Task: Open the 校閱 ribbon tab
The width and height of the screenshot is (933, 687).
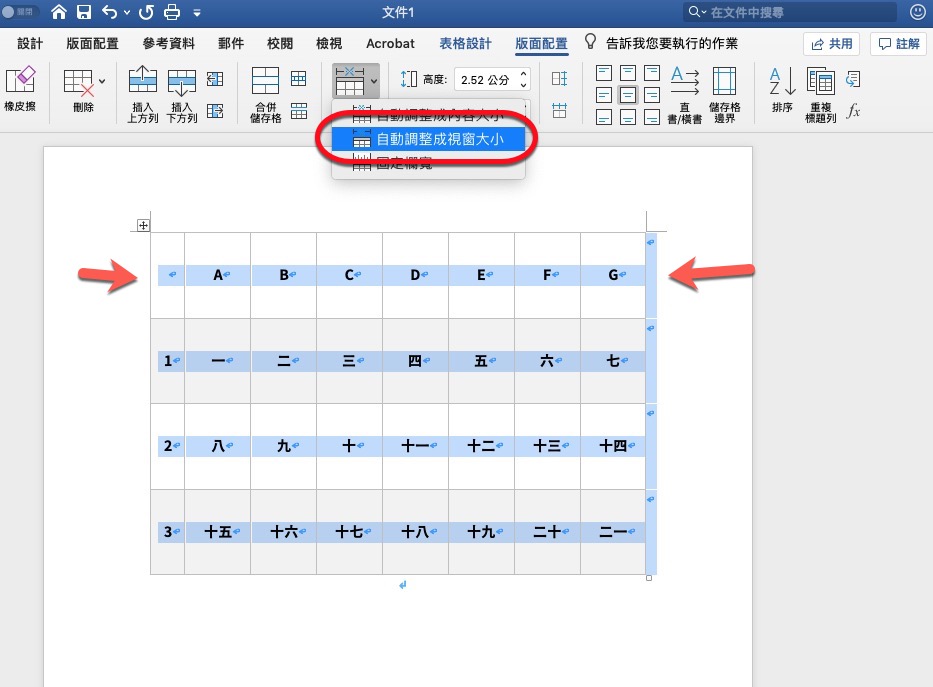Action: click(x=279, y=43)
